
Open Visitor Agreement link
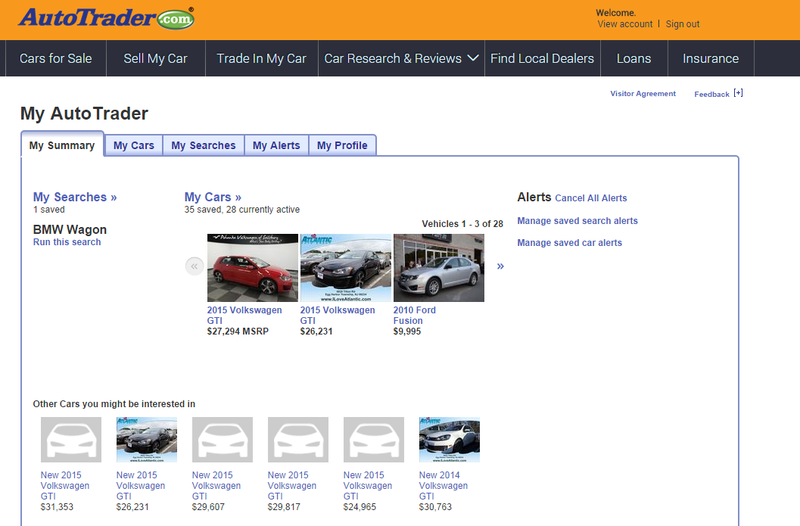[x=643, y=93]
